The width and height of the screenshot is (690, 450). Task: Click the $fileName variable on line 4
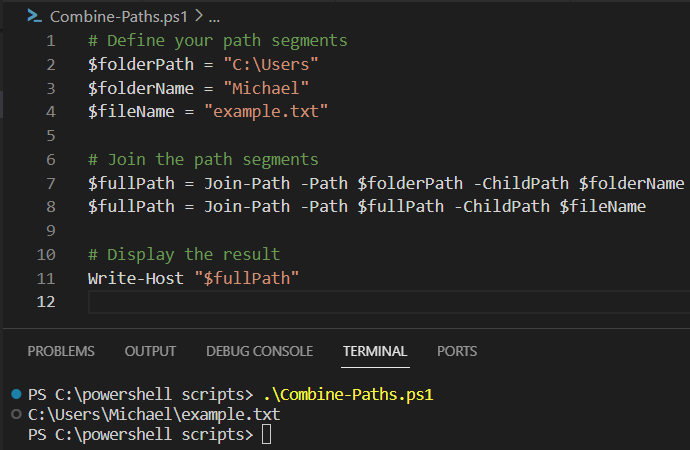click(131, 111)
